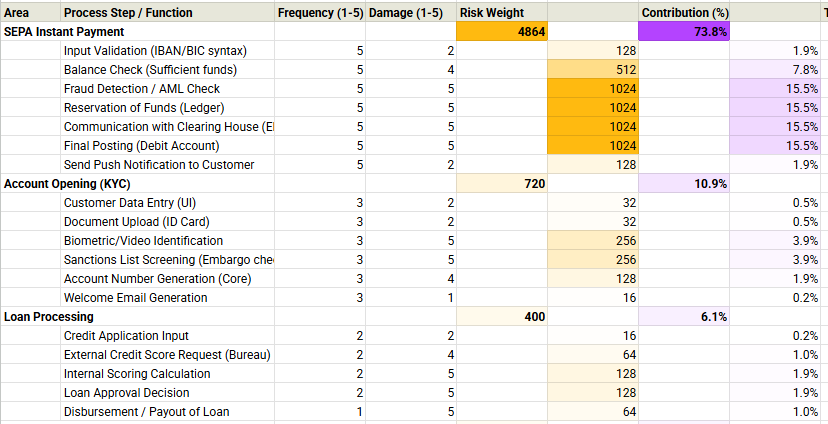The height and width of the screenshot is (424, 828).
Task: Select the Contribution (%) header cell
Action: pyautogui.click(x=684, y=13)
